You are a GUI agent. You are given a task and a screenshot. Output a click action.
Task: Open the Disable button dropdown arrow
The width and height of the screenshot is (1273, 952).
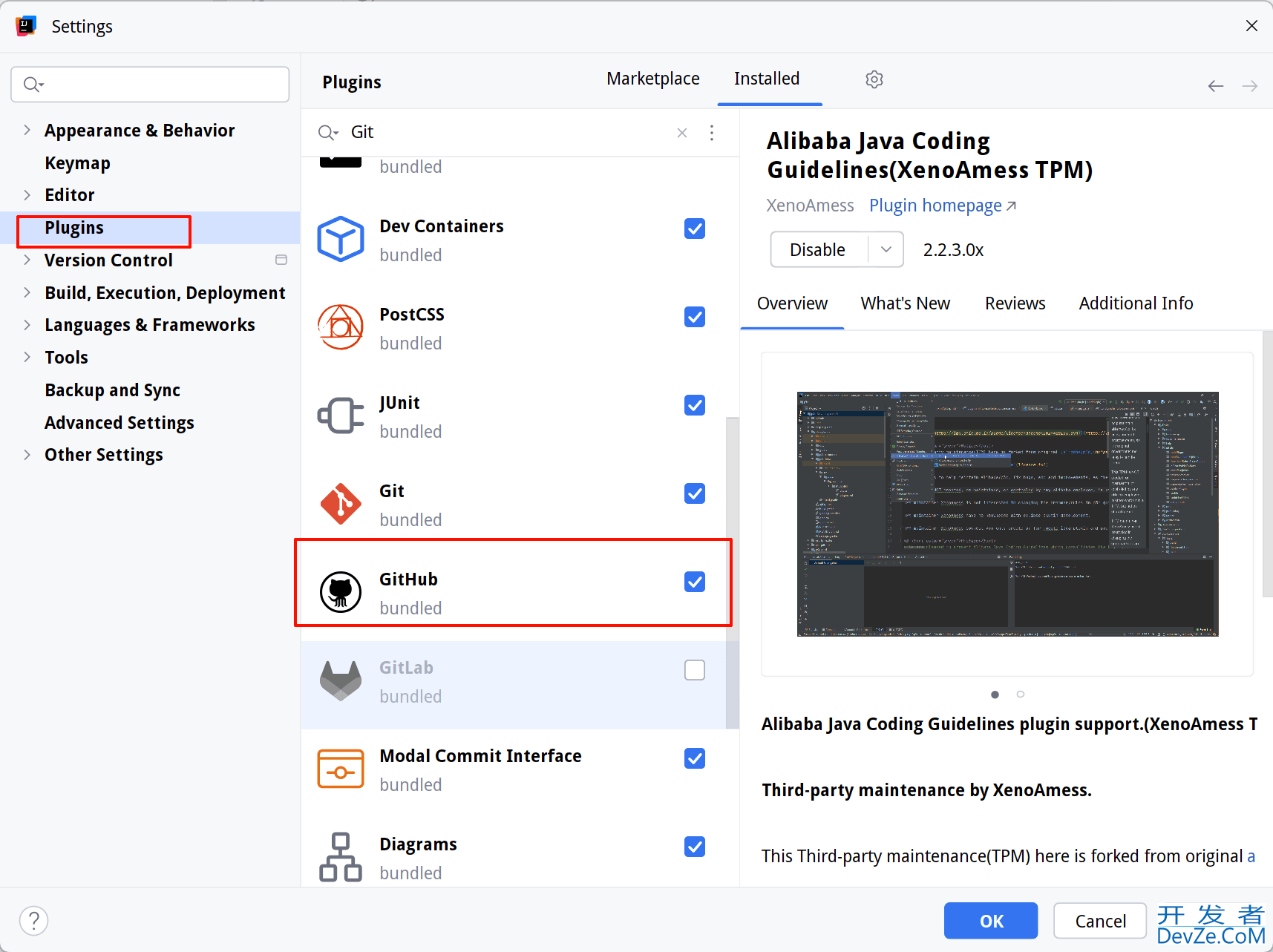pyautogui.click(x=886, y=249)
